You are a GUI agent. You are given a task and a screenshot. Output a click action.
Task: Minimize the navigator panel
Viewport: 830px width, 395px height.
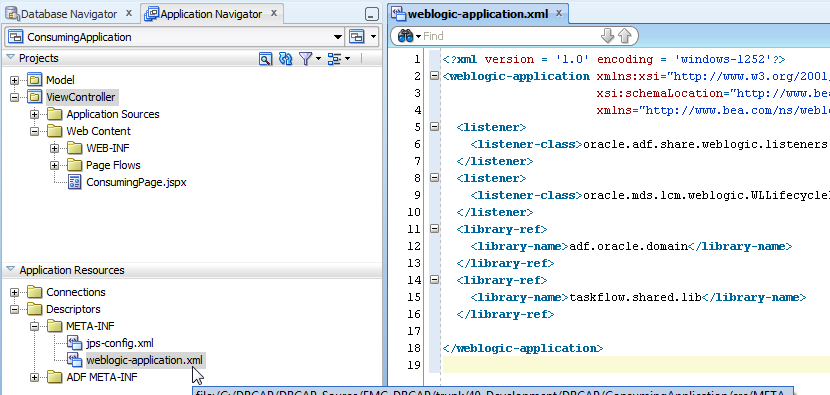click(x=372, y=15)
